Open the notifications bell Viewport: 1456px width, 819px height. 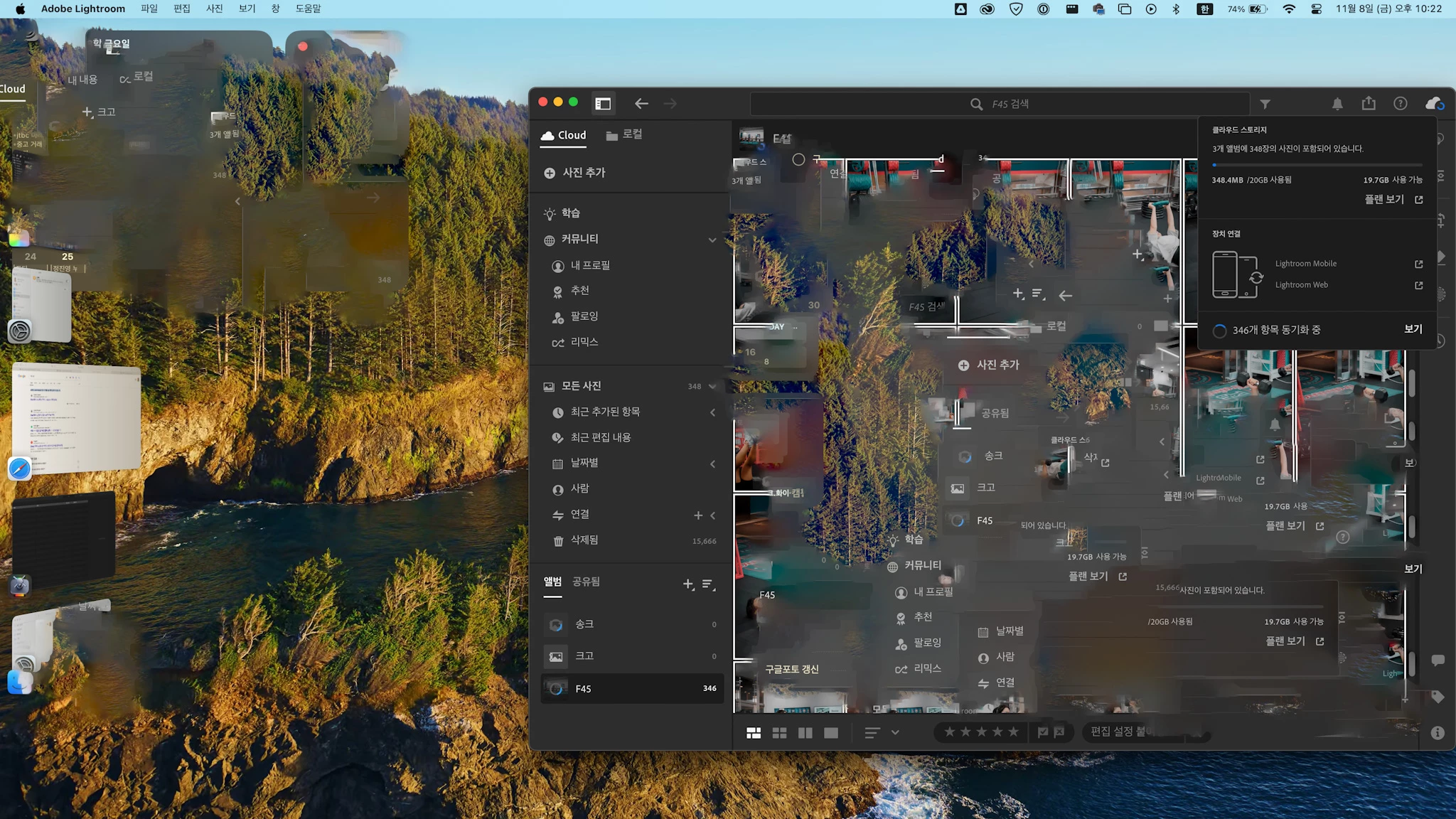pos(1337,104)
